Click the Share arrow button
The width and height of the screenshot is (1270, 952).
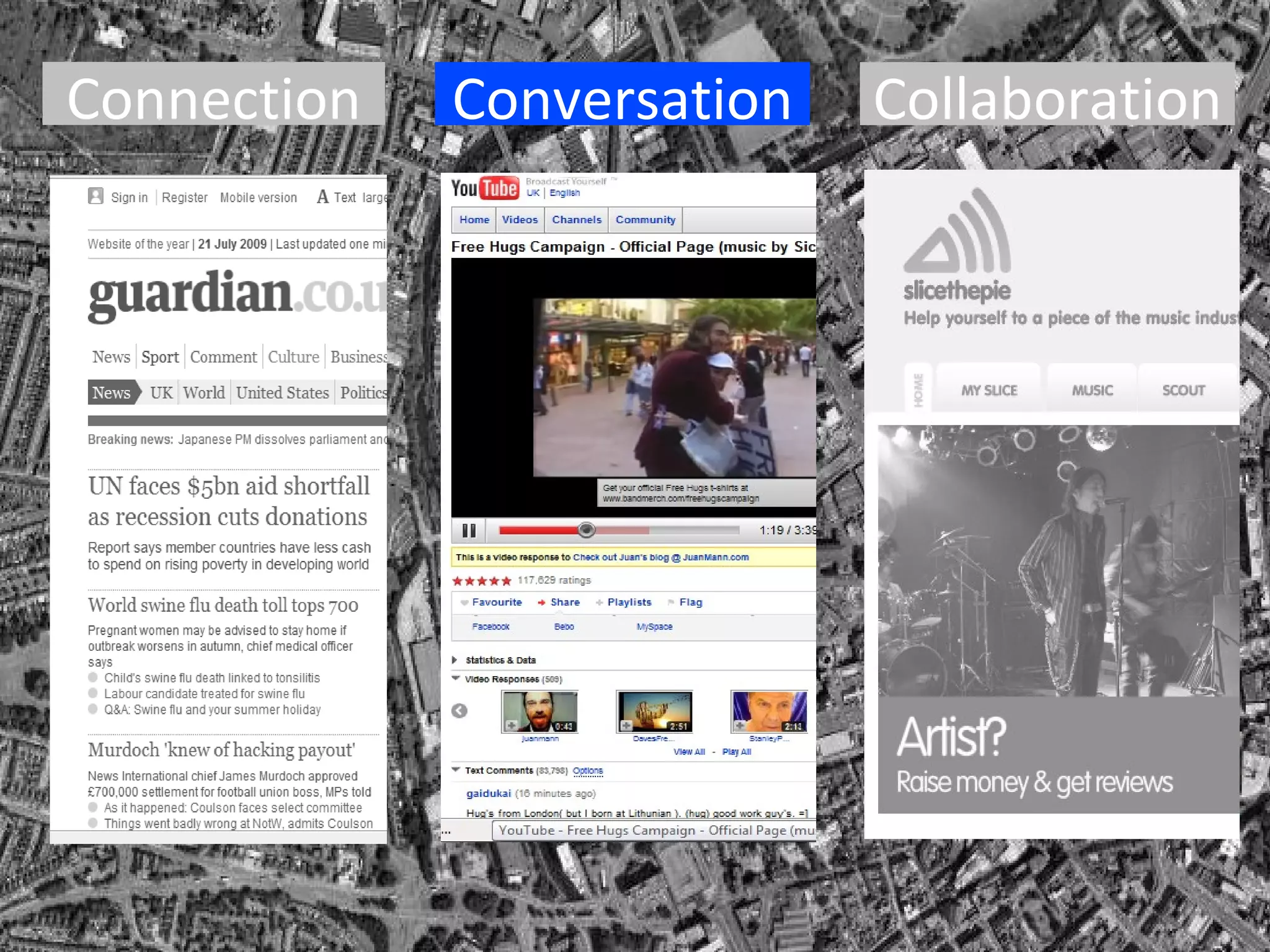pos(559,602)
